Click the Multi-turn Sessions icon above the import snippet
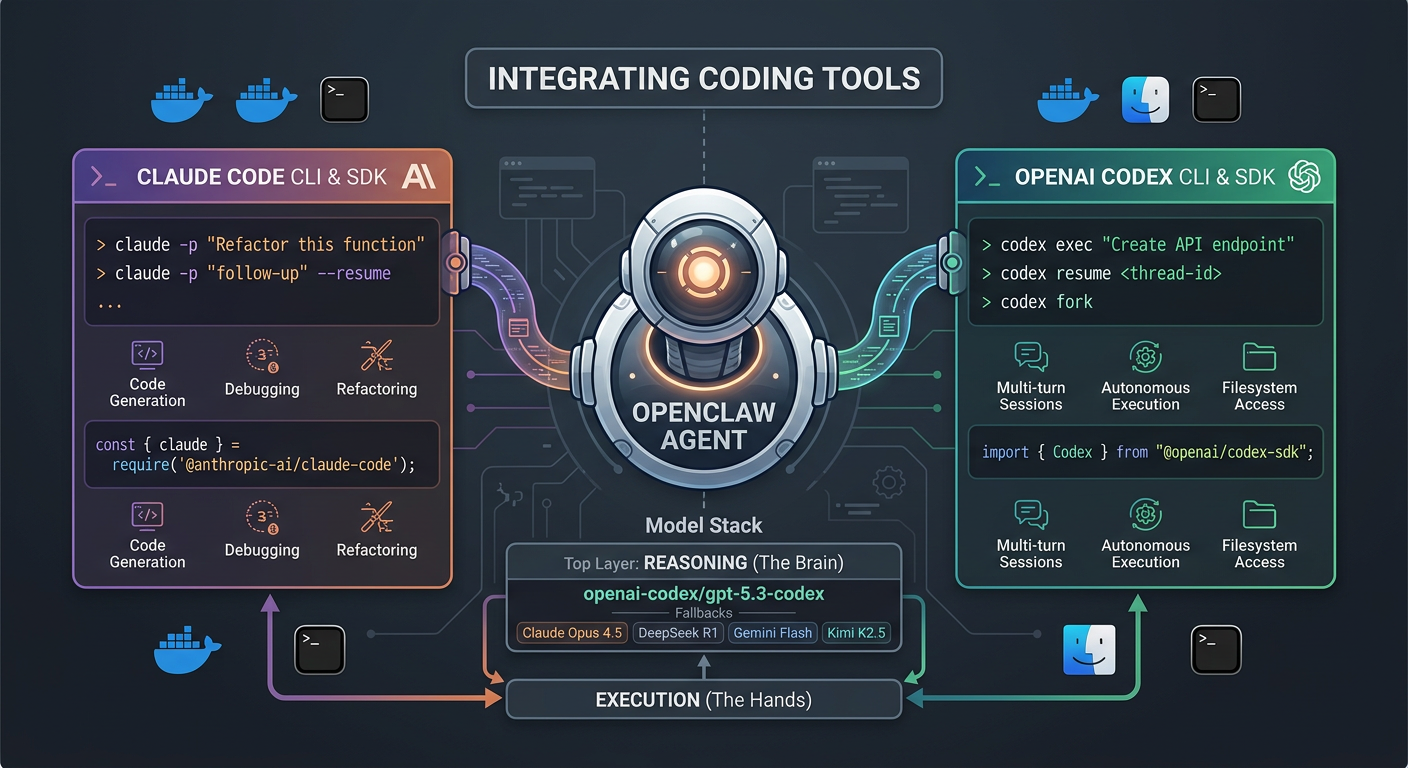Image resolution: width=1408 pixels, height=768 pixels. (x=1030, y=356)
